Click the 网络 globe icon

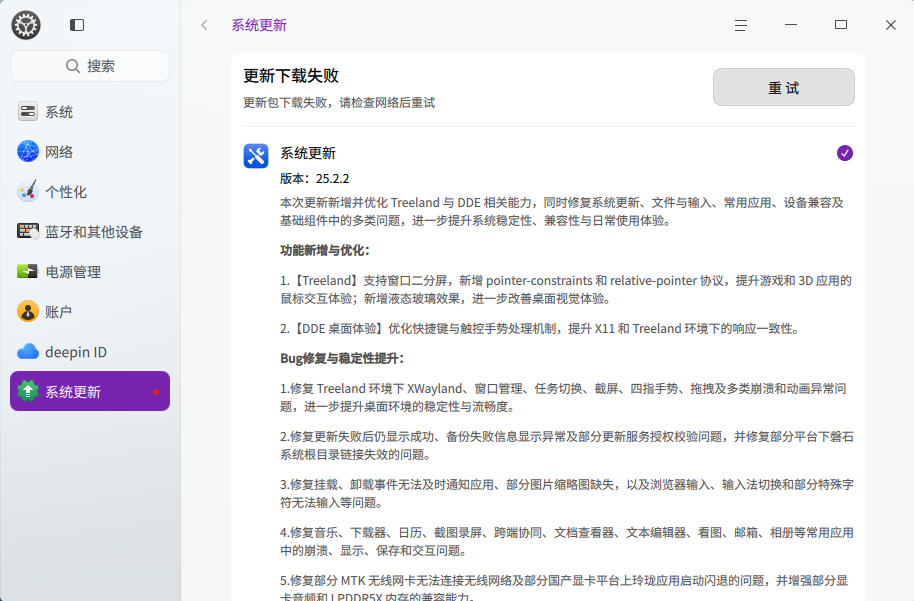pyautogui.click(x=27, y=152)
